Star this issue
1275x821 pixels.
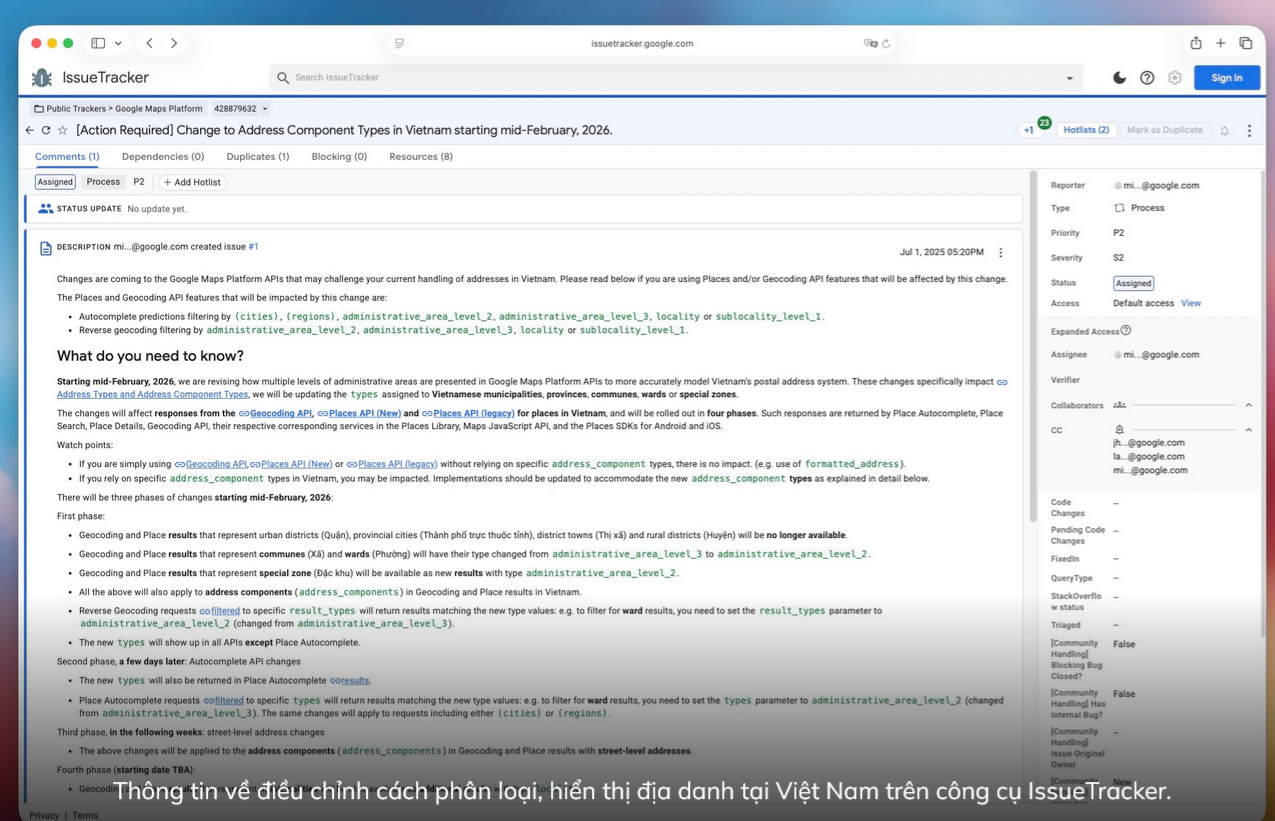click(62, 130)
